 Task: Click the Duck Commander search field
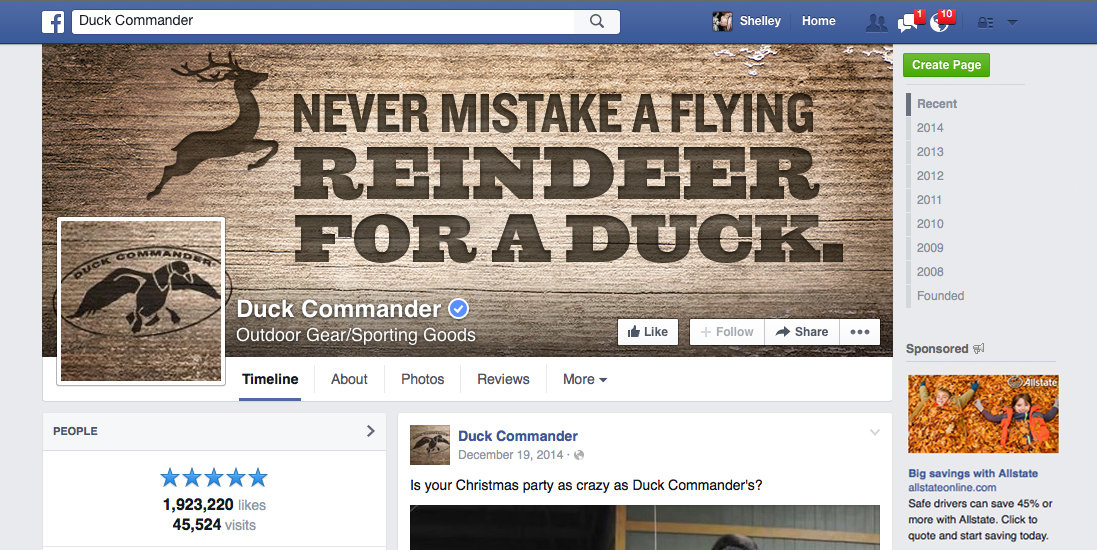(323, 21)
